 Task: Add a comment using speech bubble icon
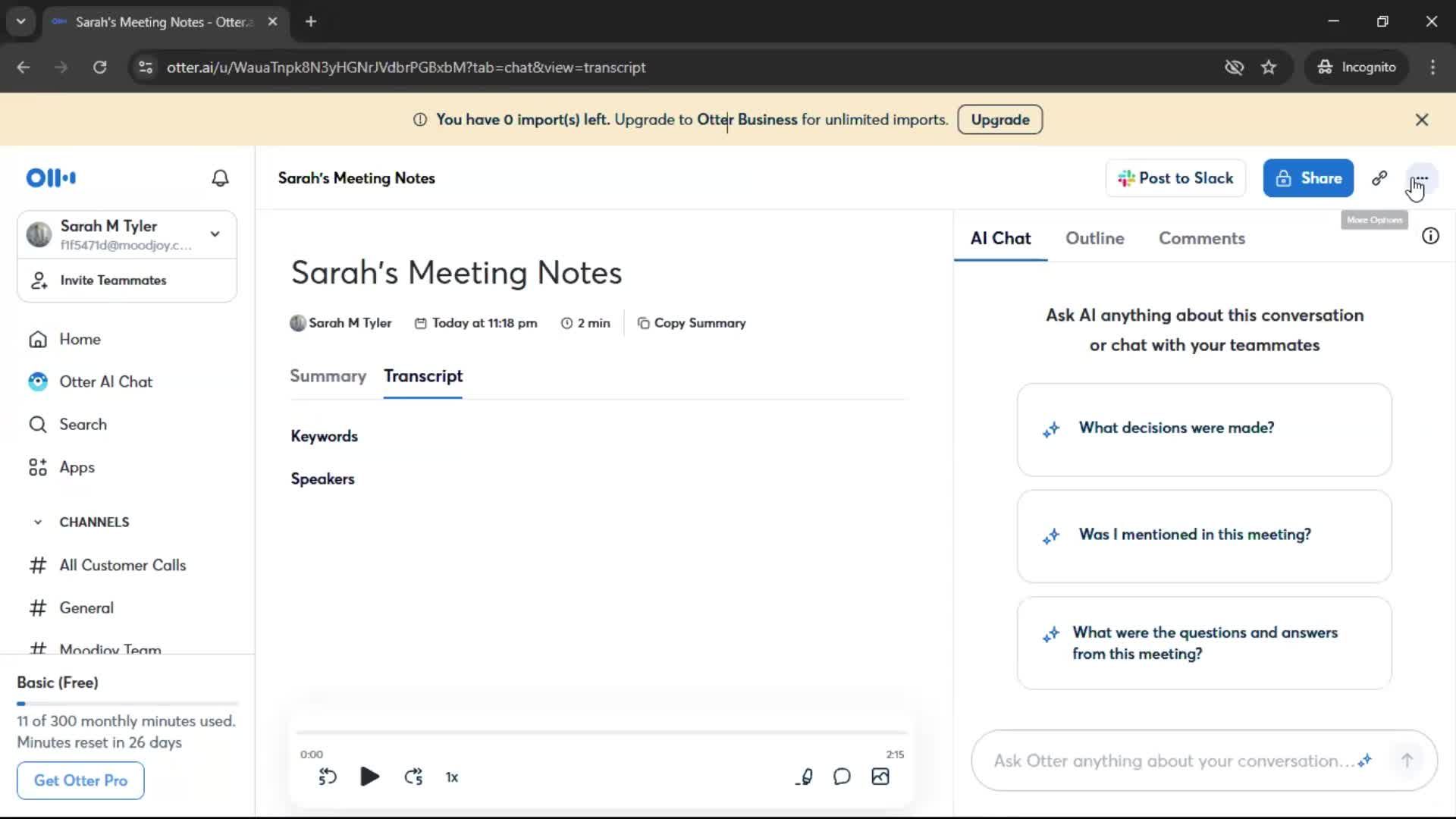pos(842,777)
